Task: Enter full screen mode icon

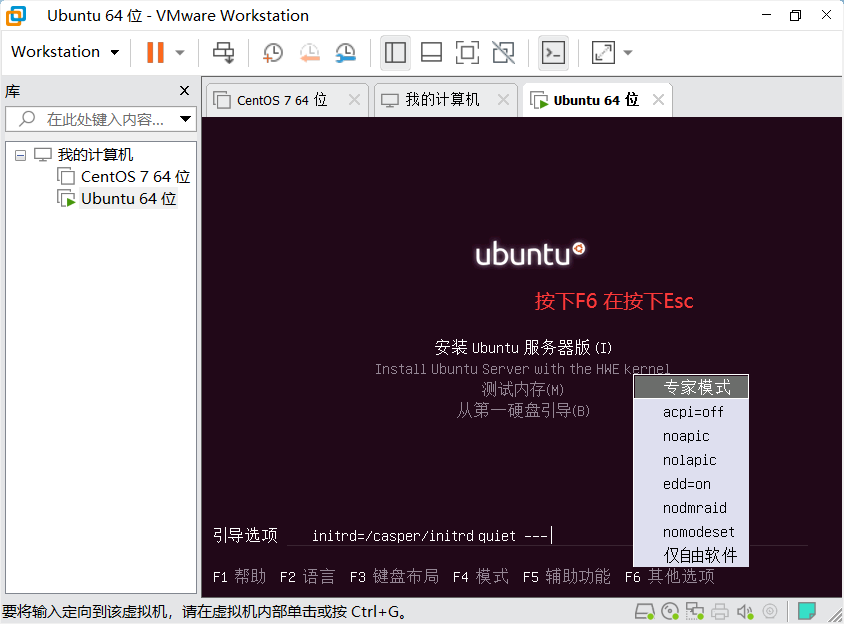Action: click(467, 52)
